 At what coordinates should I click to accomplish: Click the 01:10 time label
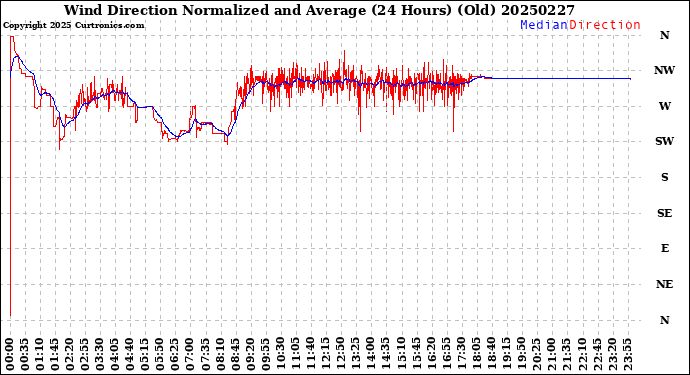(x=40, y=354)
